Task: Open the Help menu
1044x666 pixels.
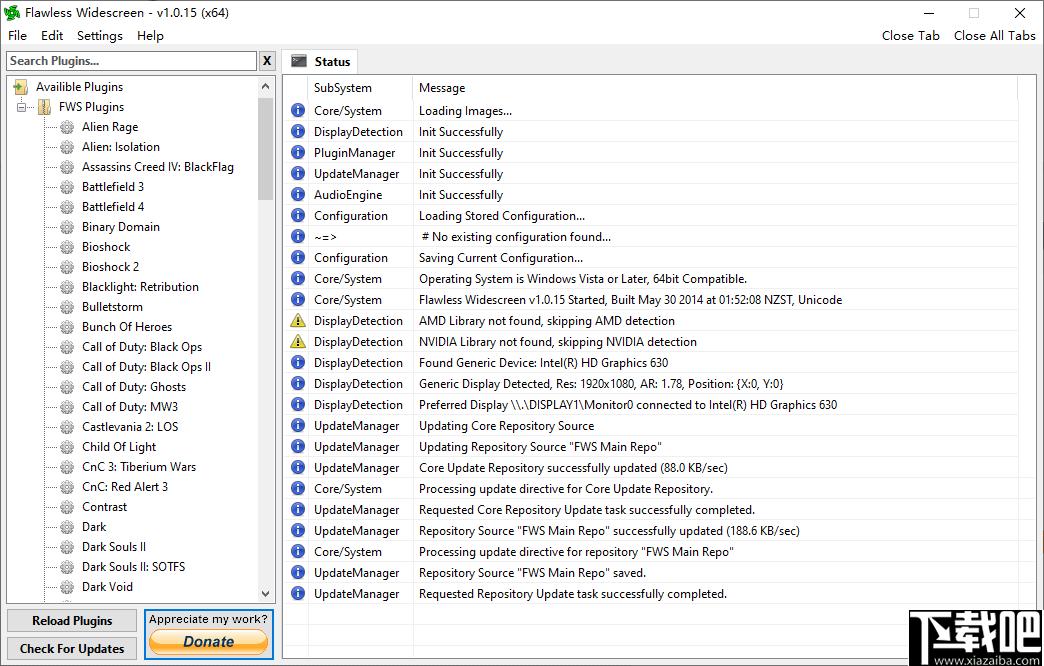Action: click(x=150, y=36)
